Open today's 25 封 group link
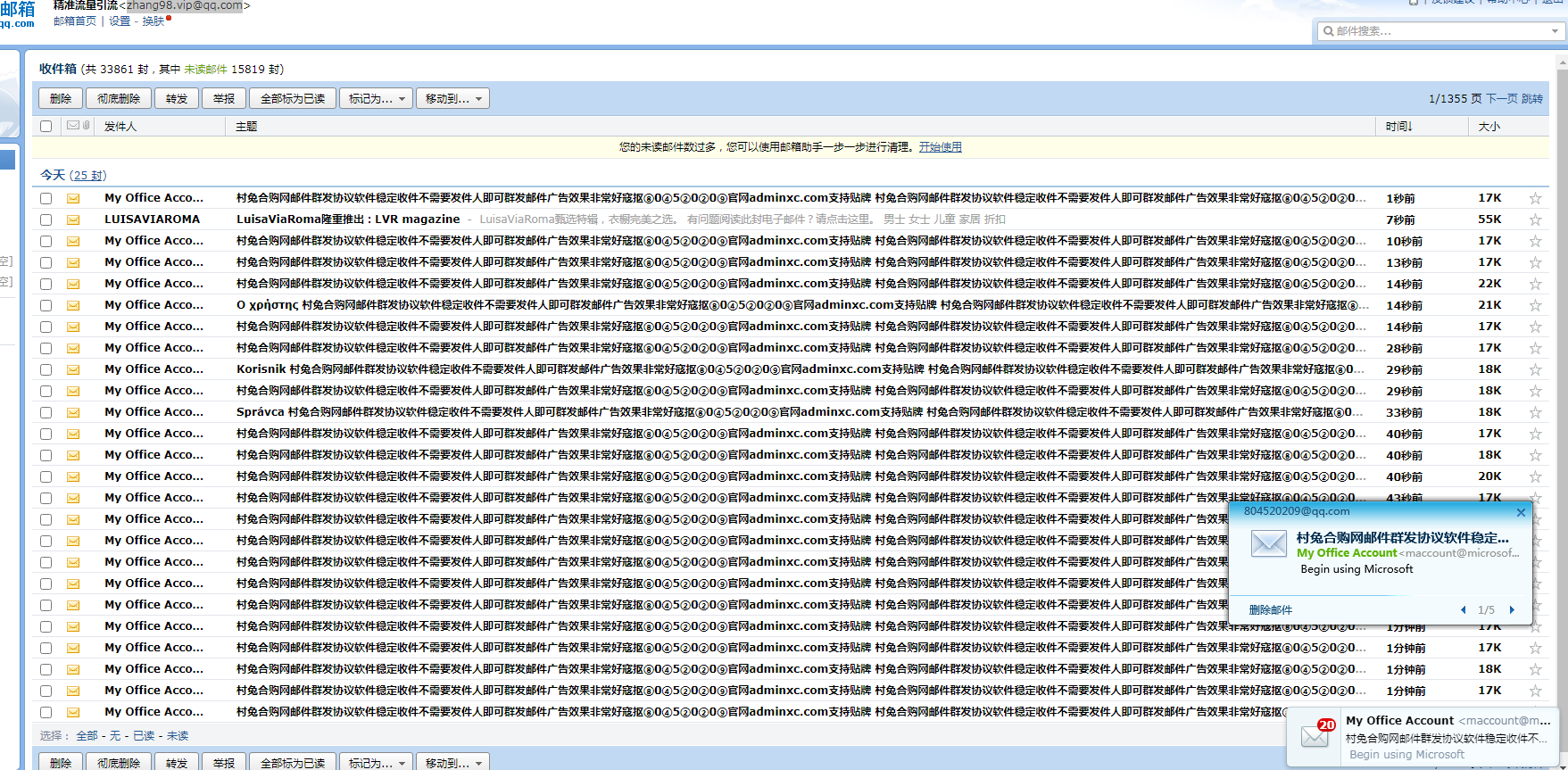 [87, 176]
